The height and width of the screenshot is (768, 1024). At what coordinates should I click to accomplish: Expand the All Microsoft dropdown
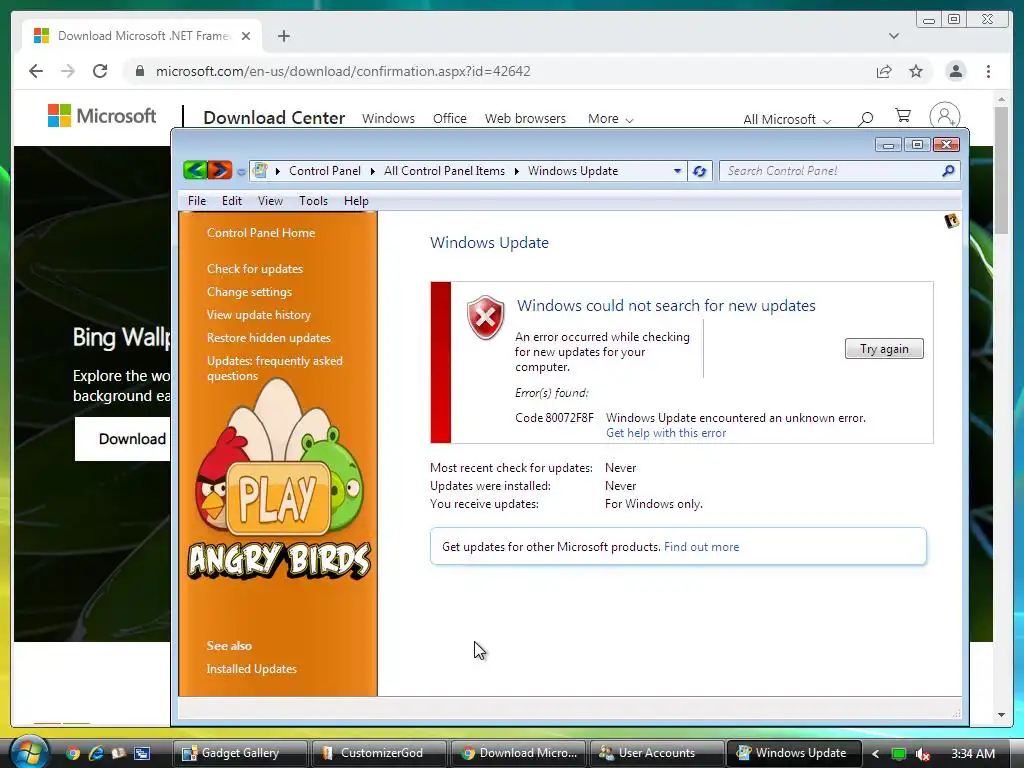786,120
